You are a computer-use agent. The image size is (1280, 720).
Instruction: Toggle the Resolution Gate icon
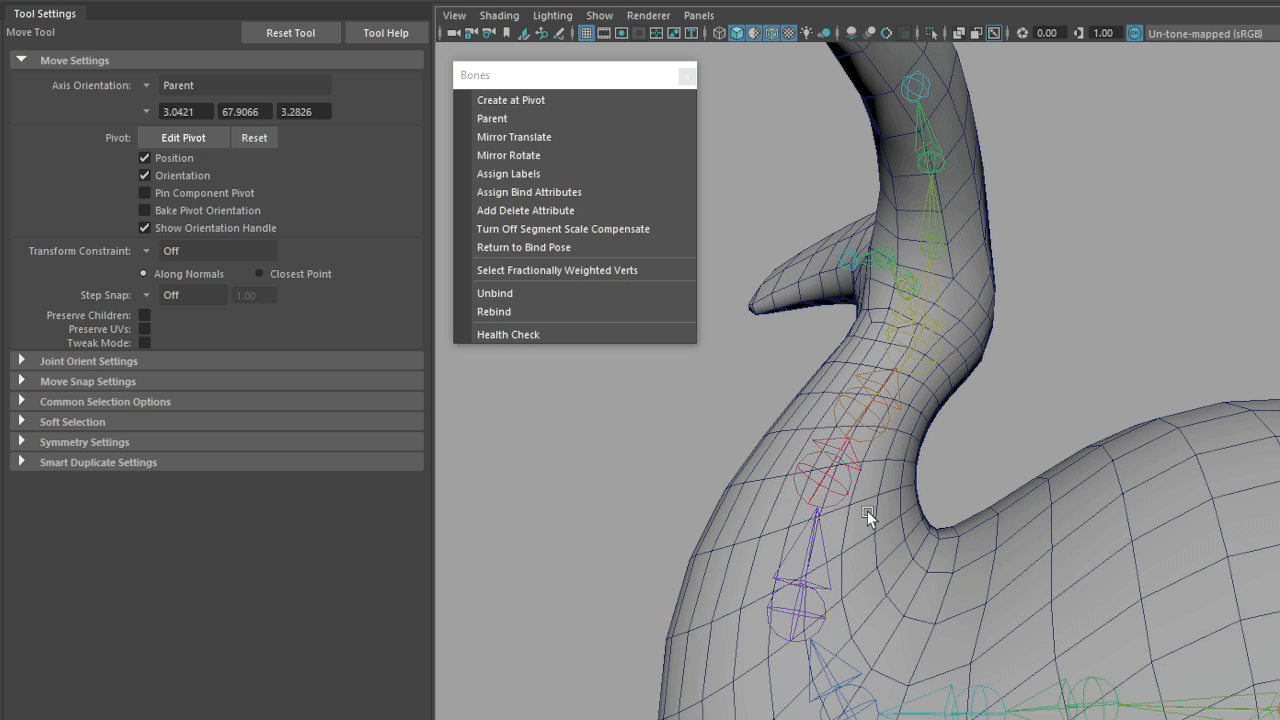[622, 33]
